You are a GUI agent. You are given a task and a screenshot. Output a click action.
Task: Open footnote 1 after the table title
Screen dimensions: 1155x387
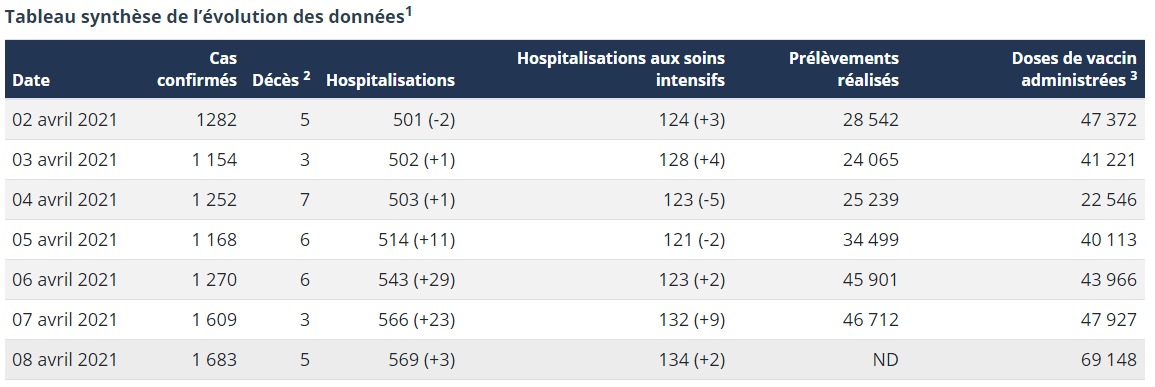[409, 11]
